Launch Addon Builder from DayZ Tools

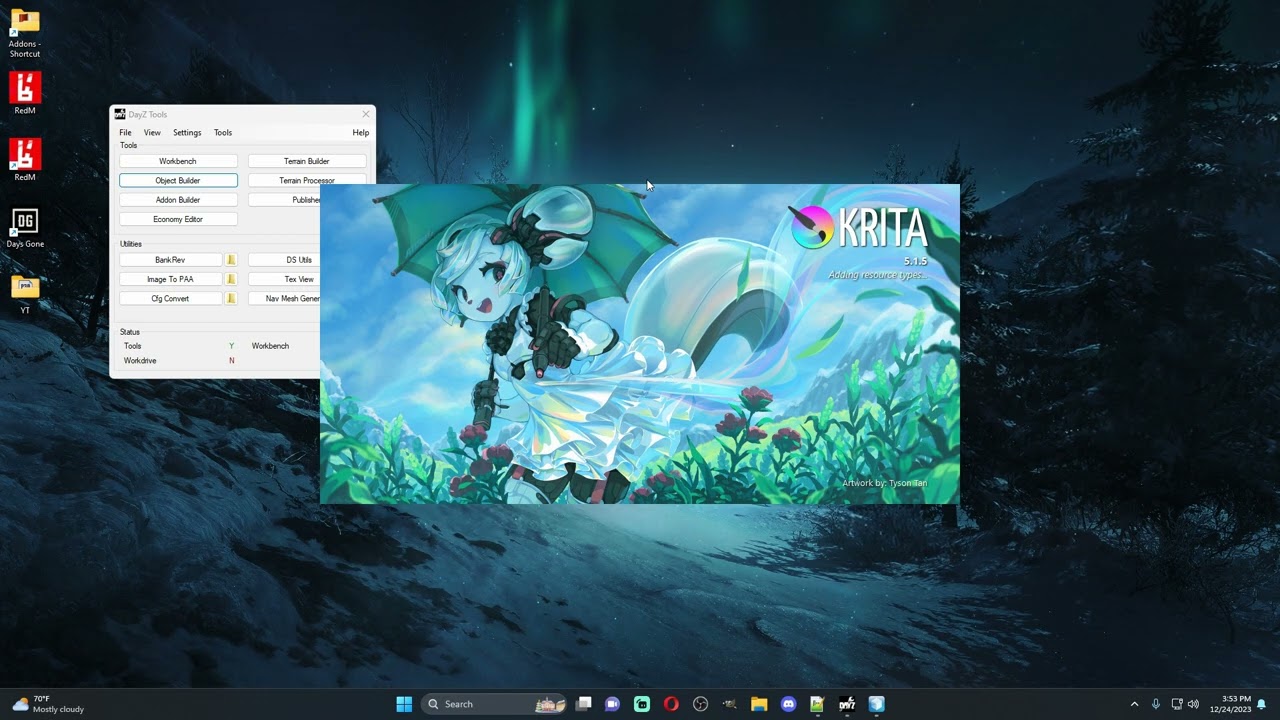[178, 200]
